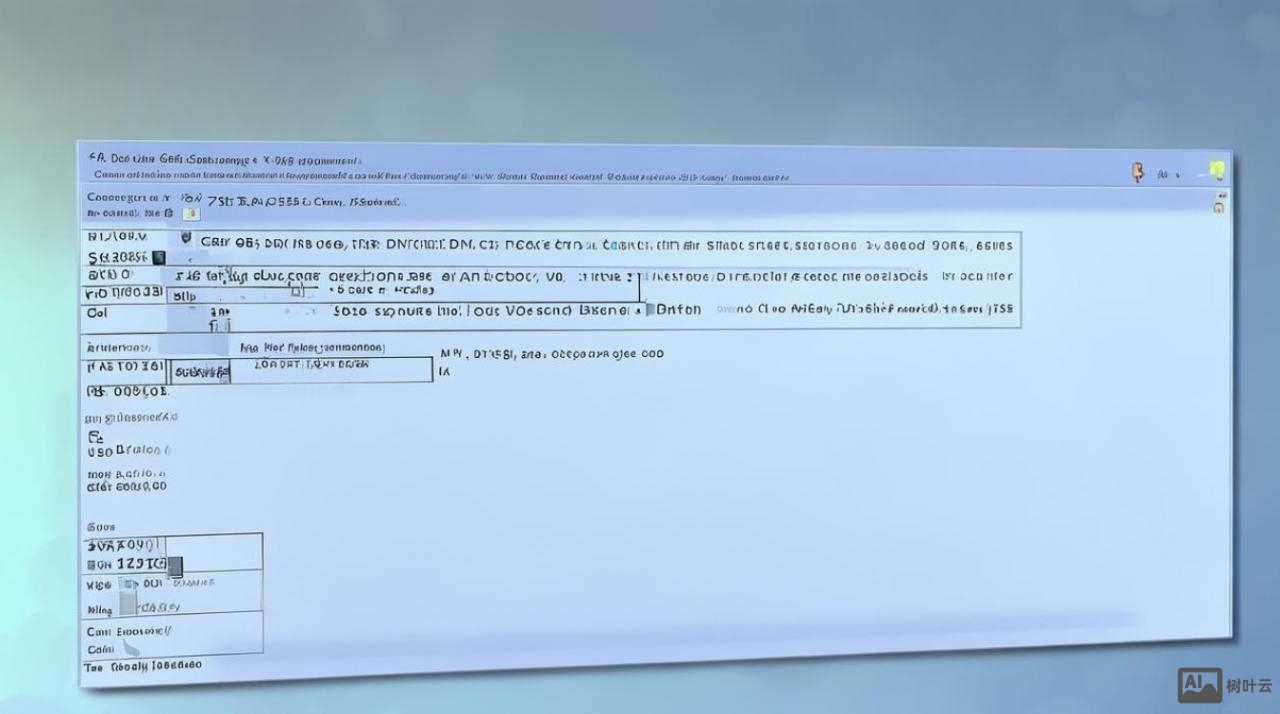This screenshot has width=1280, height=714.
Task: Click the dark shield icon before the first table row
Action: pyautogui.click(x=186, y=239)
